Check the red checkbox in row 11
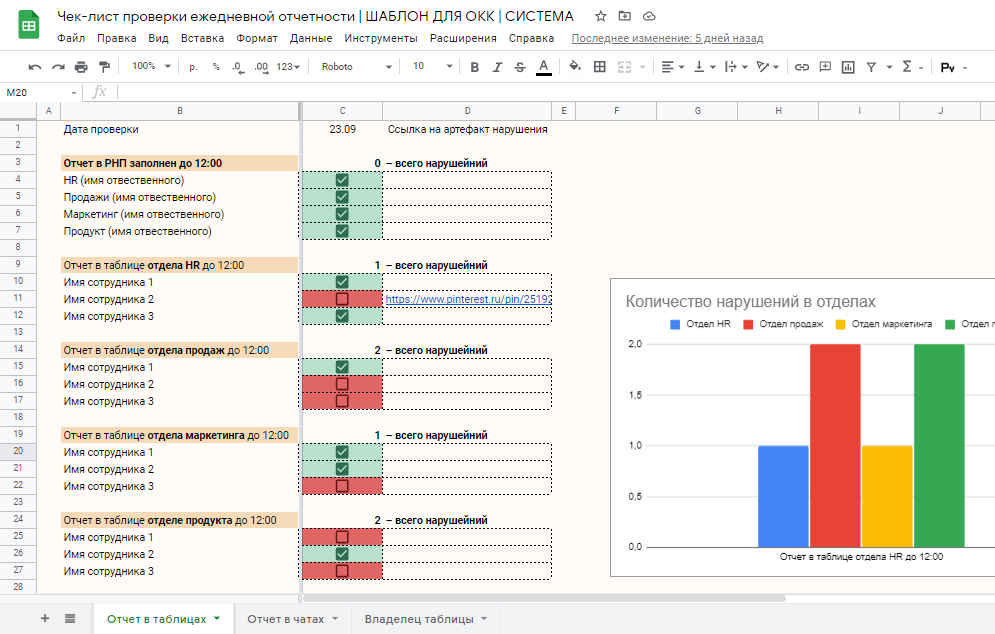995x634 pixels. coord(342,299)
